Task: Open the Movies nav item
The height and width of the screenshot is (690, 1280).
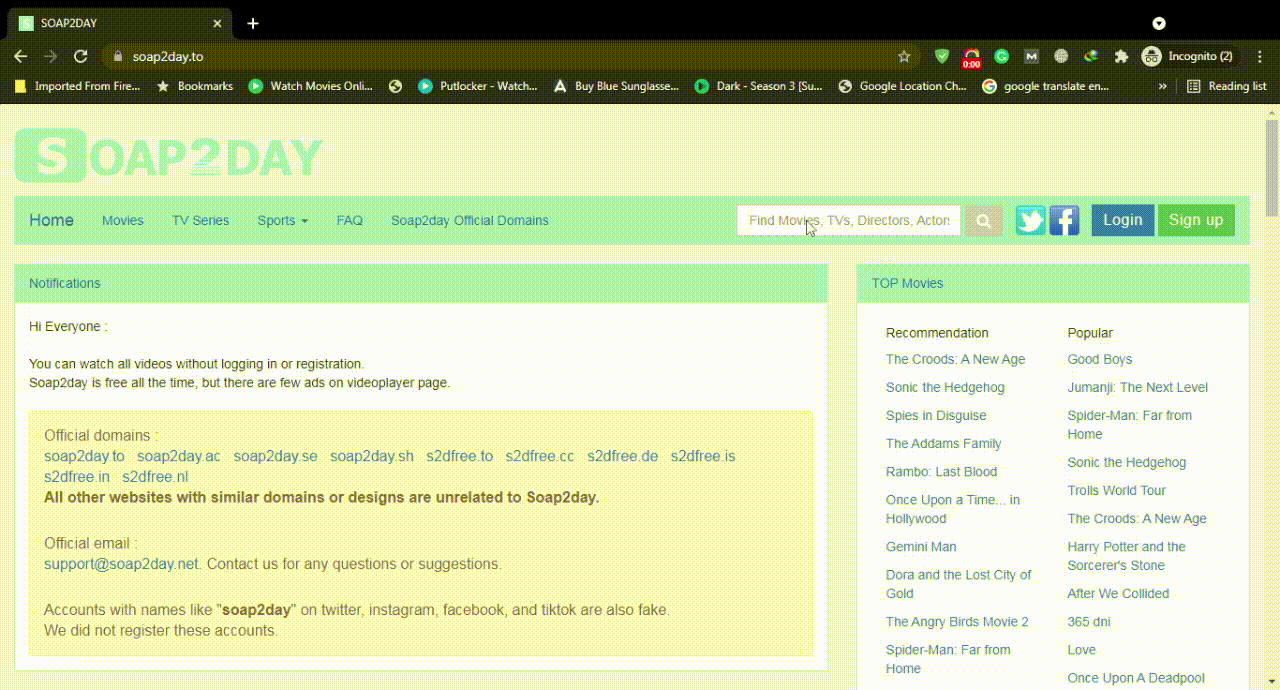Action: 123,221
